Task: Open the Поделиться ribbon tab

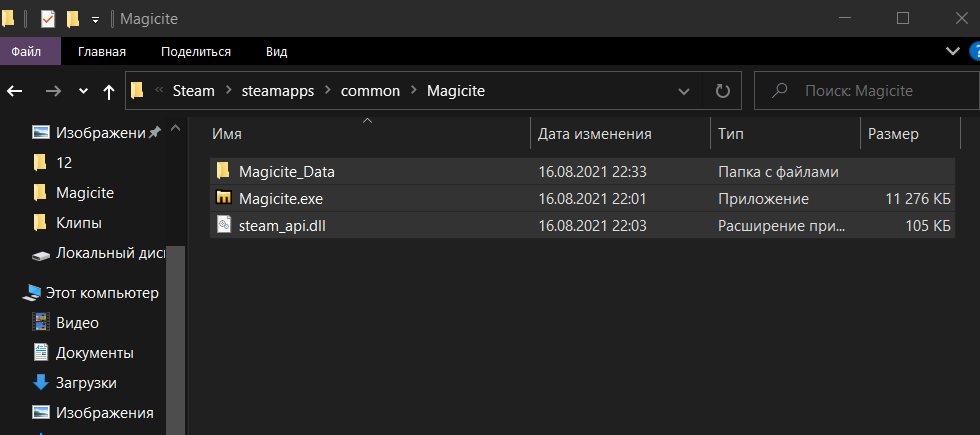Action: coord(196,52)
